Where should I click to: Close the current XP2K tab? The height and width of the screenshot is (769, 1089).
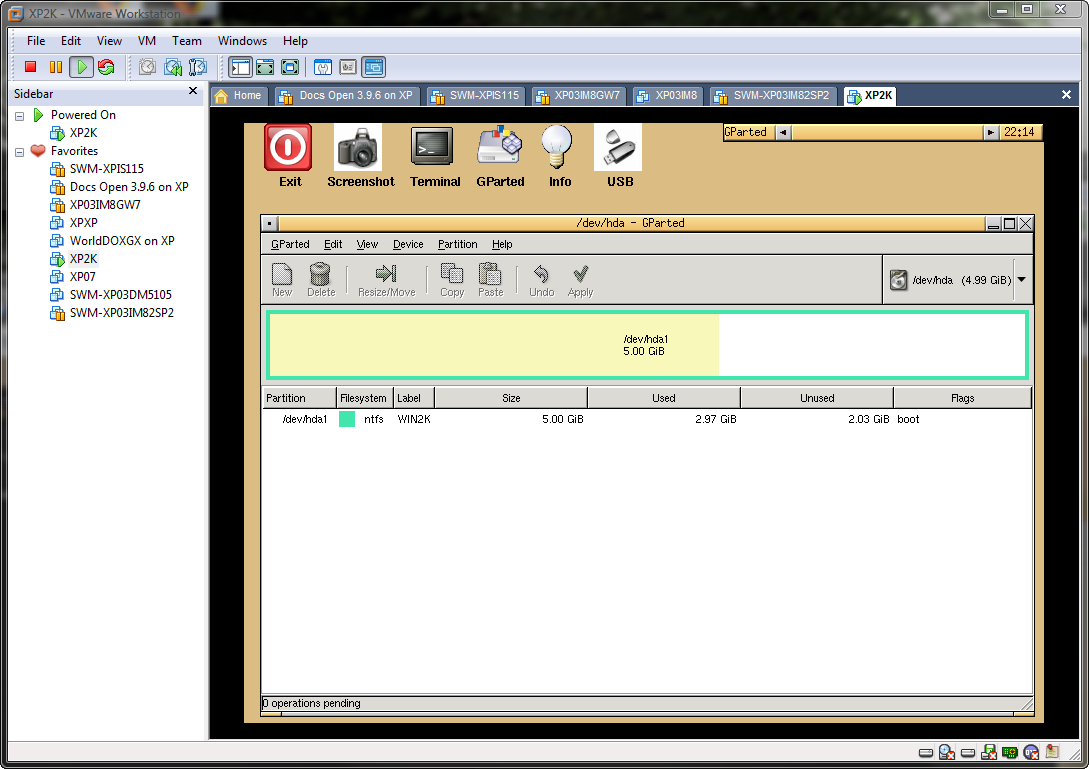coord(1066,94)
